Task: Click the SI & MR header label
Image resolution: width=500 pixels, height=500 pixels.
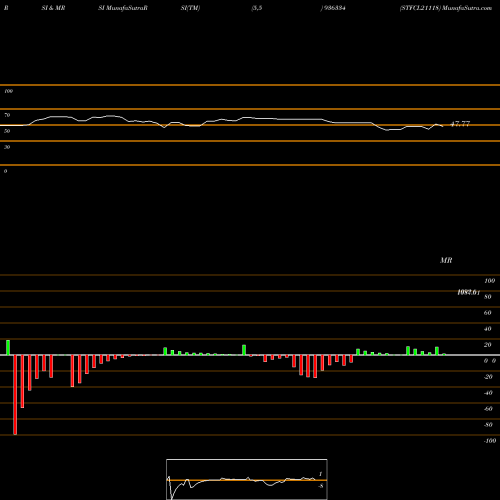Action: click(53, 8)
